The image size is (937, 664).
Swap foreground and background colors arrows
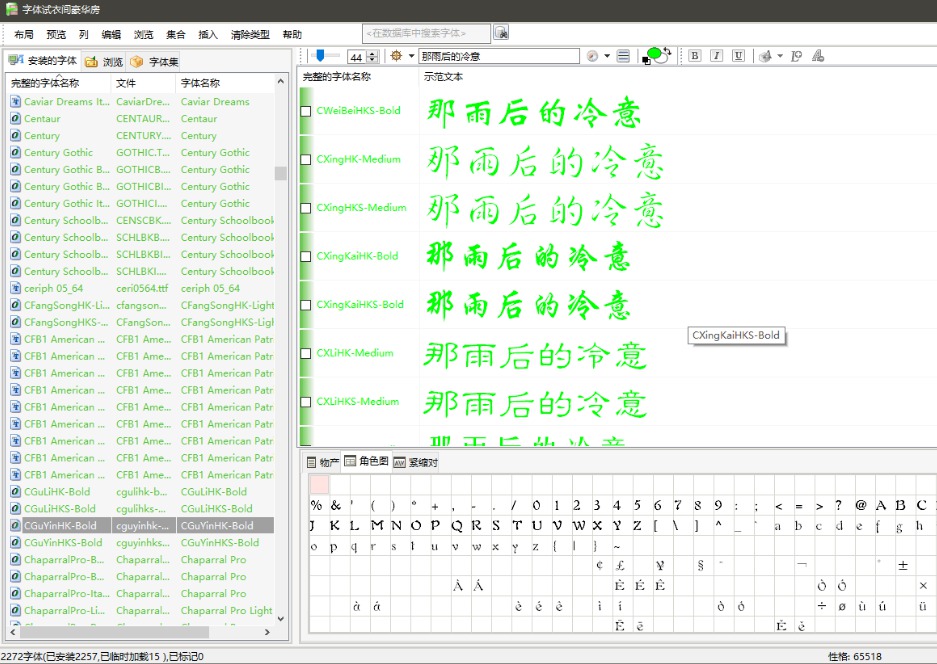click(x=667, y=51)
